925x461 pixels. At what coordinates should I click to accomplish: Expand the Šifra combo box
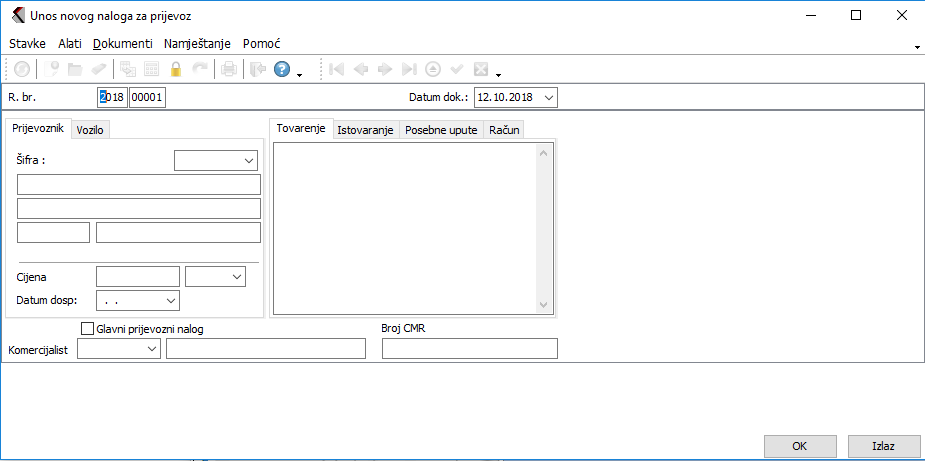point(249,160)
